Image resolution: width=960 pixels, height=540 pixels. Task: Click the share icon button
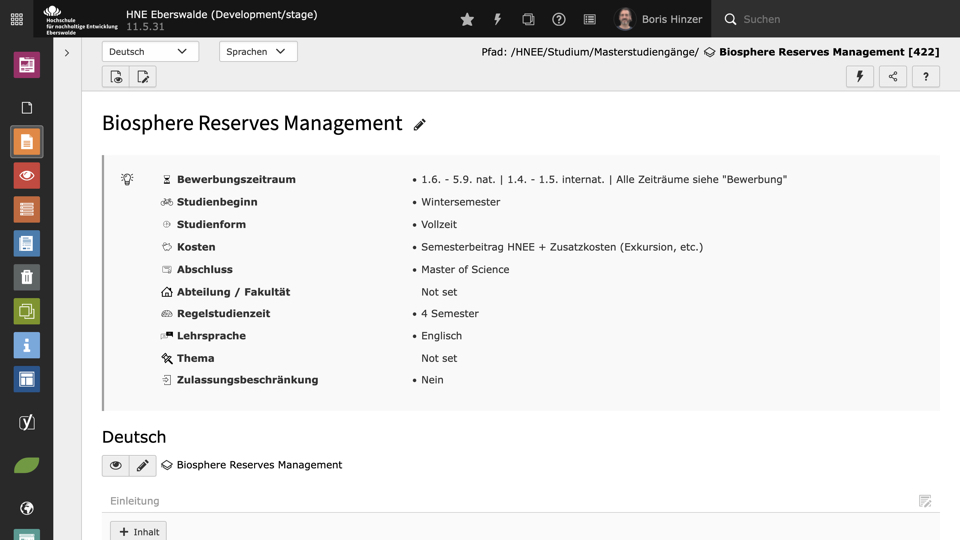point(893,77)
